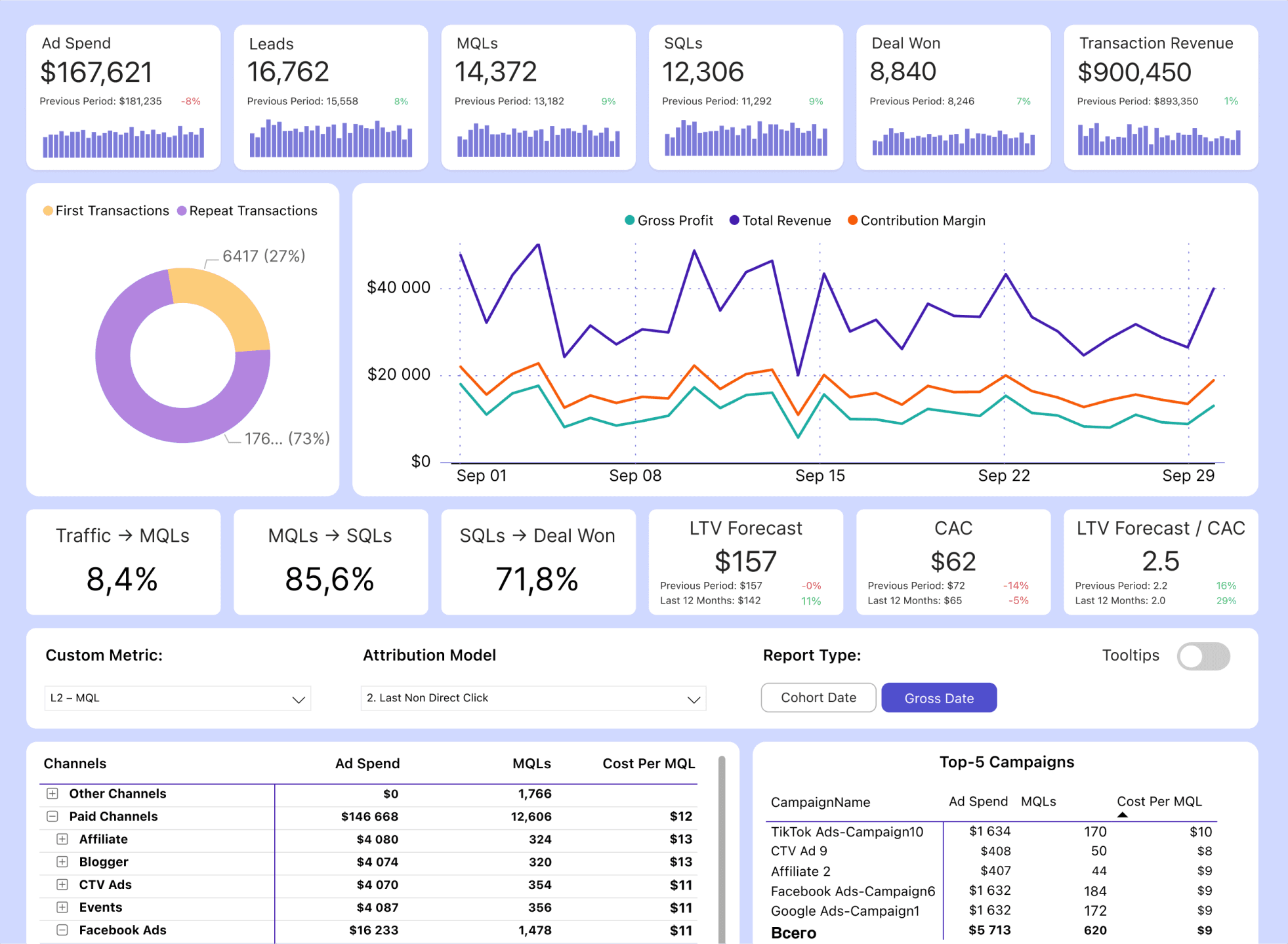Click the SQLs sparkline chart

pyautogui.click(x=746, y=138)
